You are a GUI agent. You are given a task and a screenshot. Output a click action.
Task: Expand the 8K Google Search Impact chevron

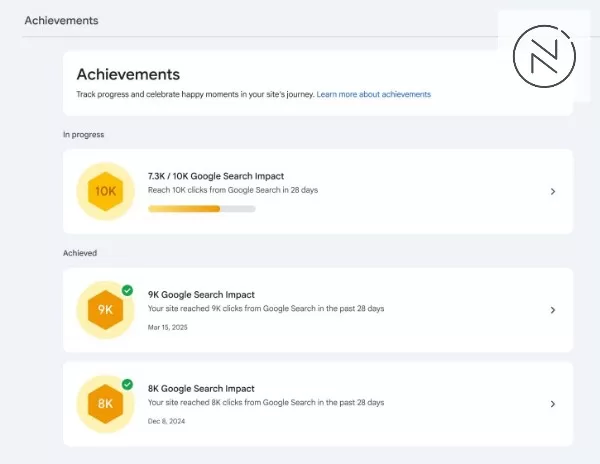(x=553, y=403)
